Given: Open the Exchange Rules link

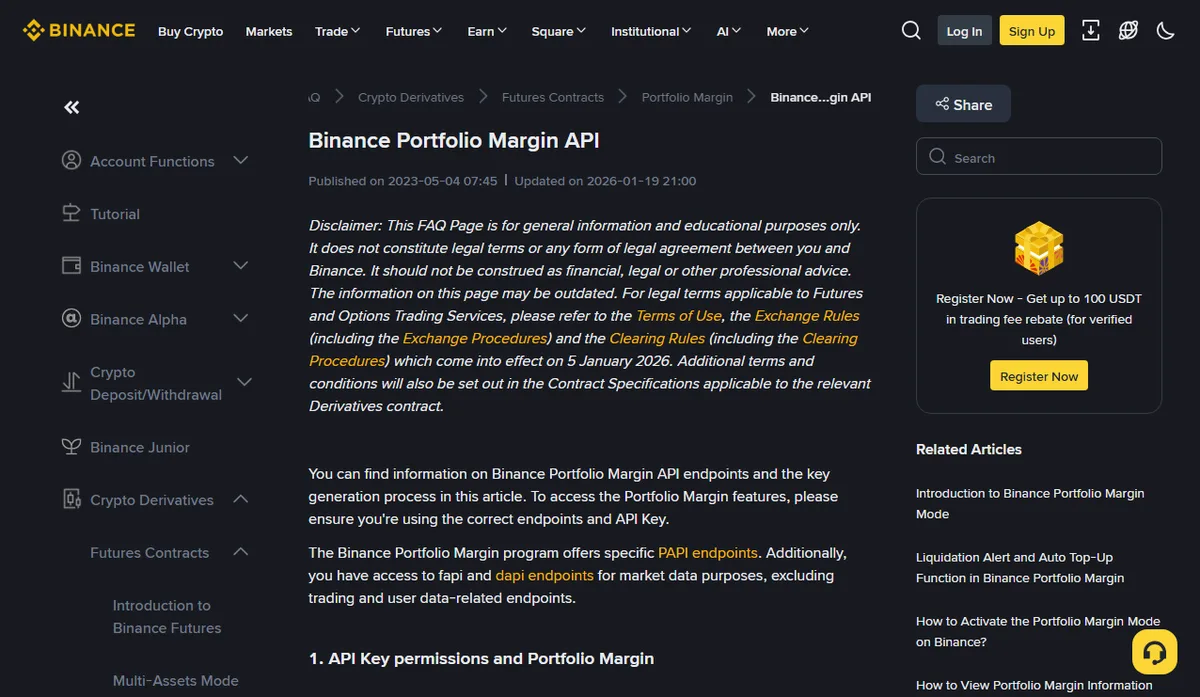Looking at the screenshot, I should [807, 315].
